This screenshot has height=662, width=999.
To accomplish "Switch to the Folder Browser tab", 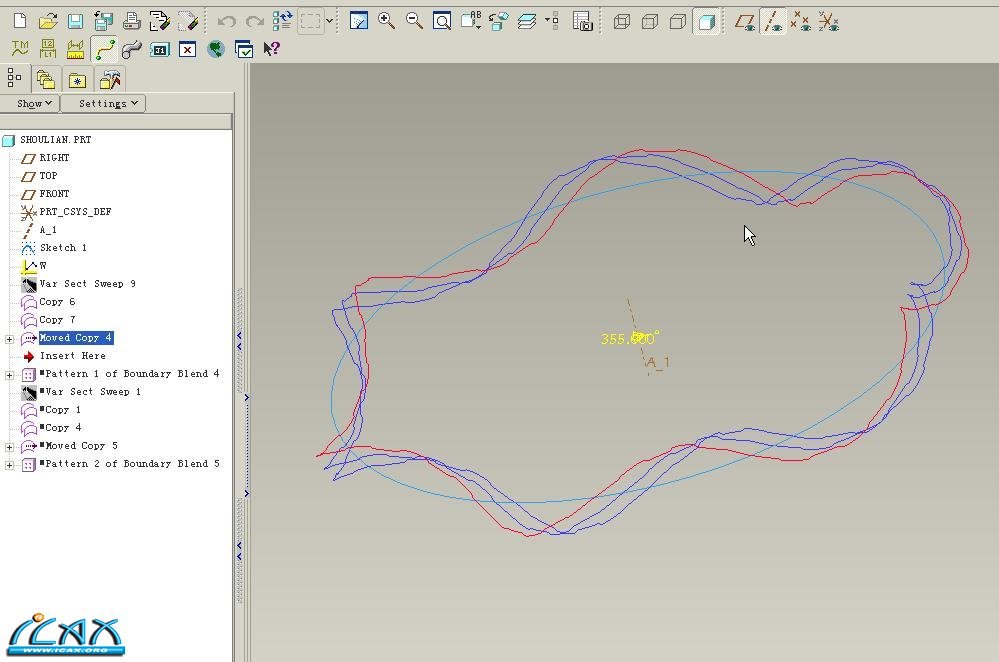I will 45,80.
